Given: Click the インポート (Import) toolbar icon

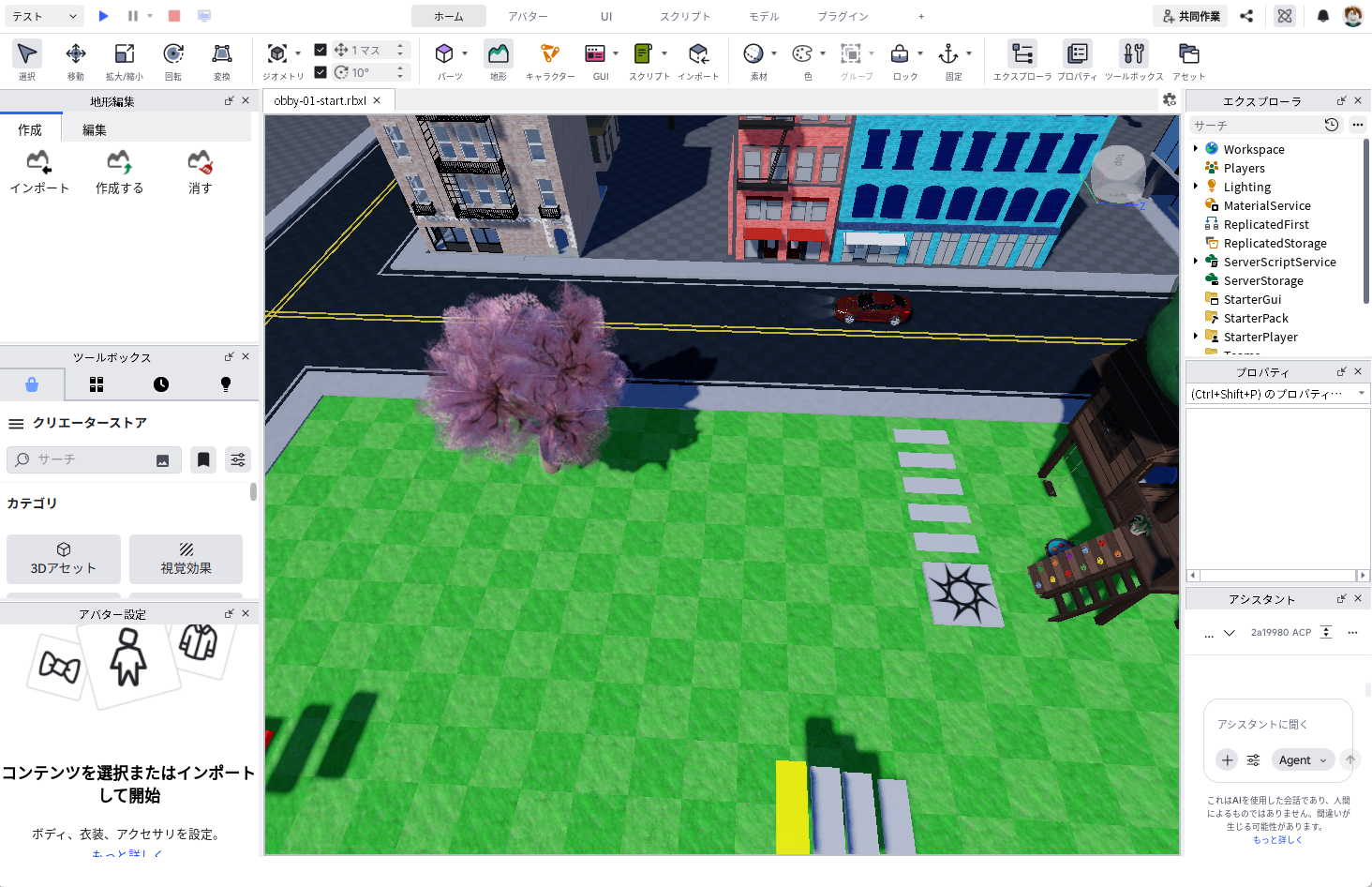Looking at the screenshot, I should pos(698,53).
